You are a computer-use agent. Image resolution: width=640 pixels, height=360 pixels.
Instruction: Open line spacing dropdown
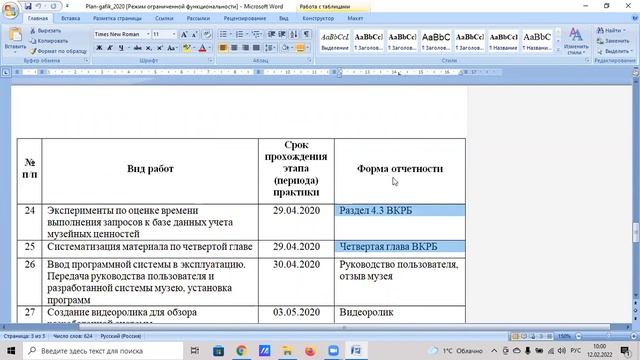(x=270, y=48)
